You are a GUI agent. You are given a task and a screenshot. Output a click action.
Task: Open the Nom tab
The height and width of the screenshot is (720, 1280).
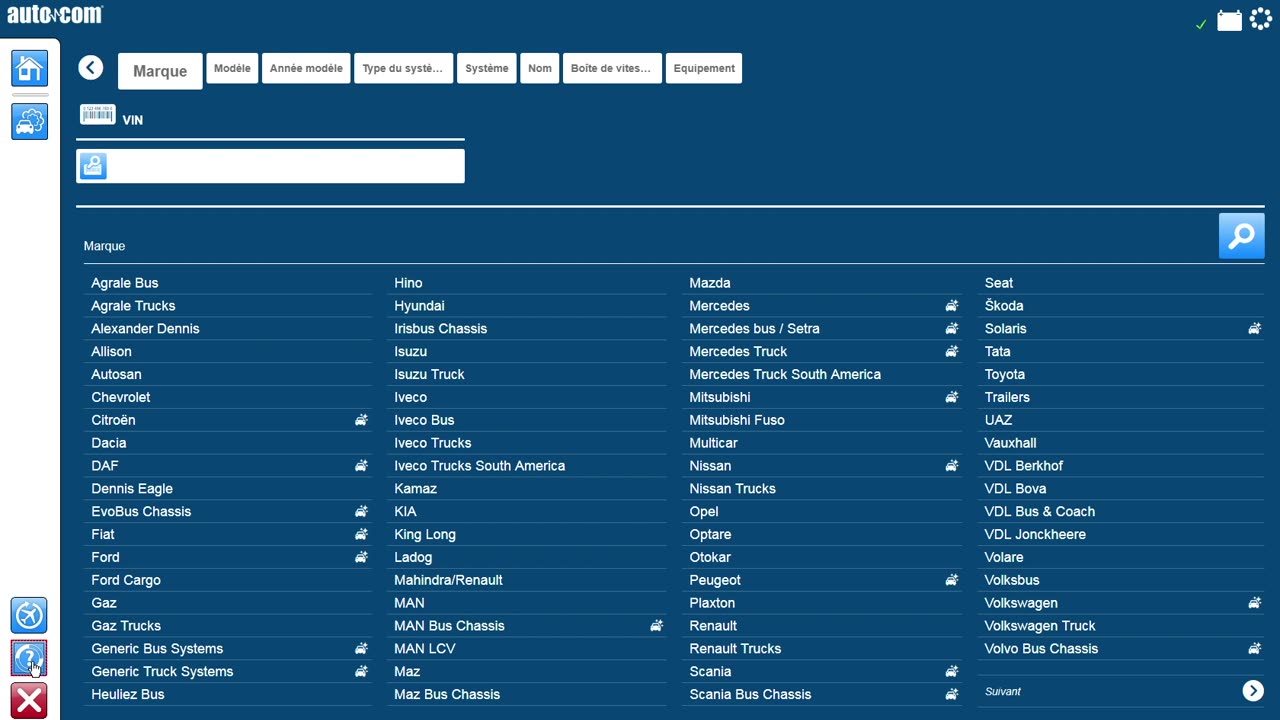point(540,68)
